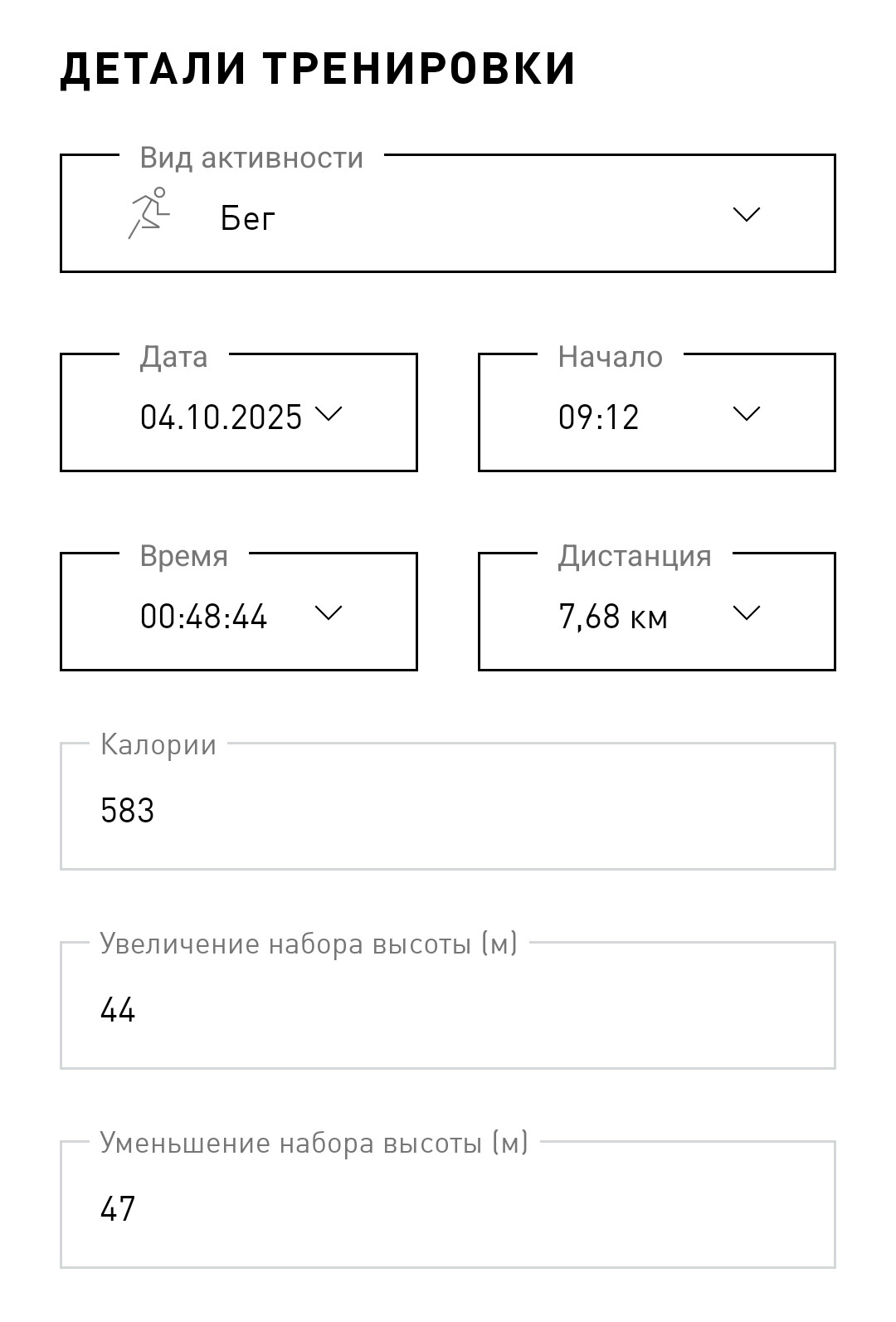This screenshot has width=896, height=1322.
Task: Click the running figure activity icon
Action: tap(149, 213)
